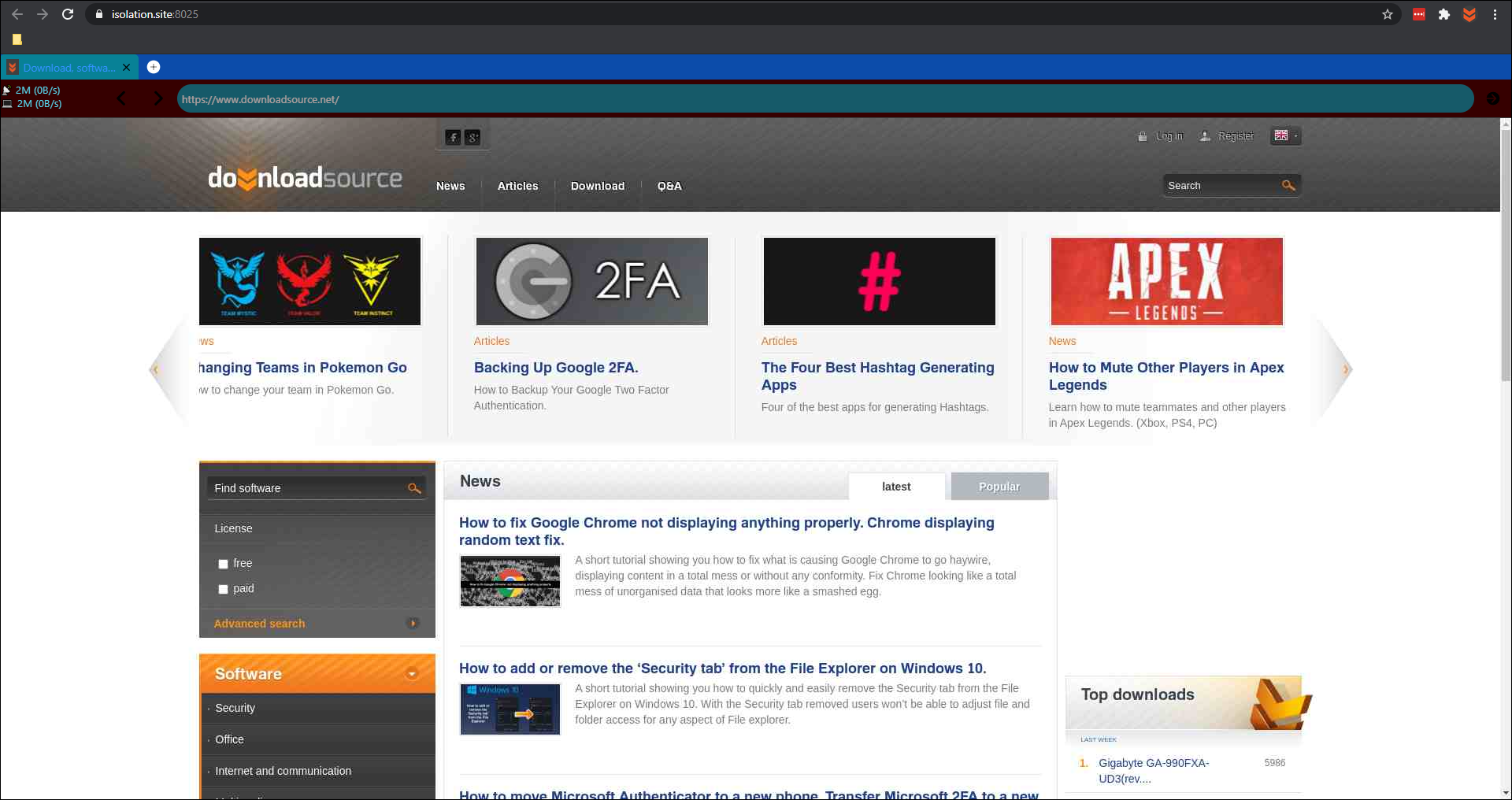The width and height of the screenshot is (1512, 800).
Task: Click the Pokemon Go teams thumbnail
Action: 309,281
